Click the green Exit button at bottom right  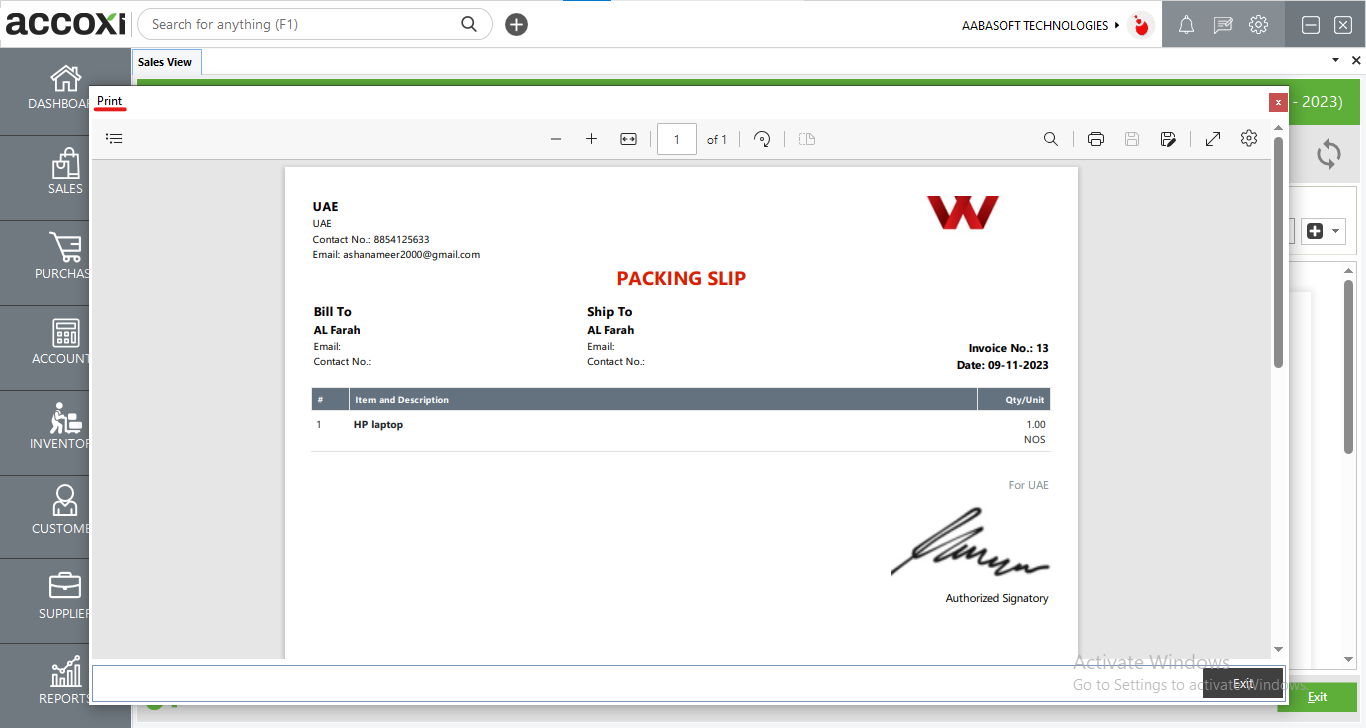pos(1317,697)
